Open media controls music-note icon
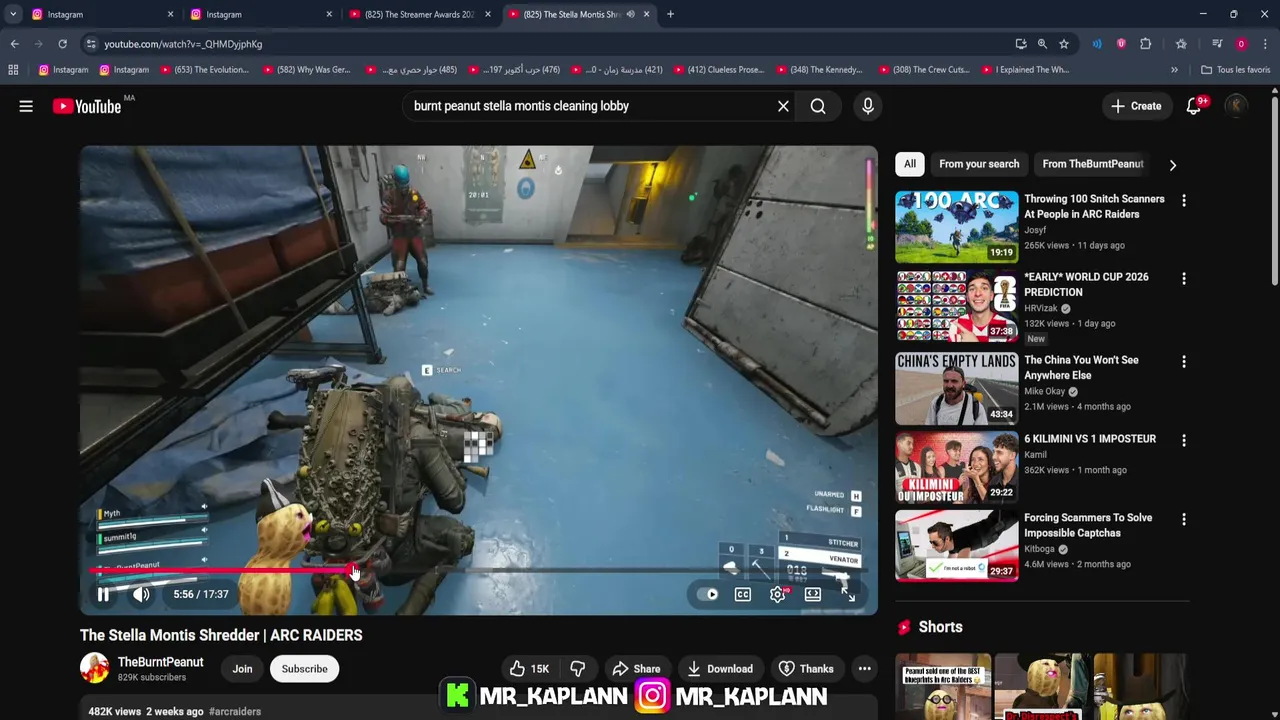1280x720 pixels. 1217,44
